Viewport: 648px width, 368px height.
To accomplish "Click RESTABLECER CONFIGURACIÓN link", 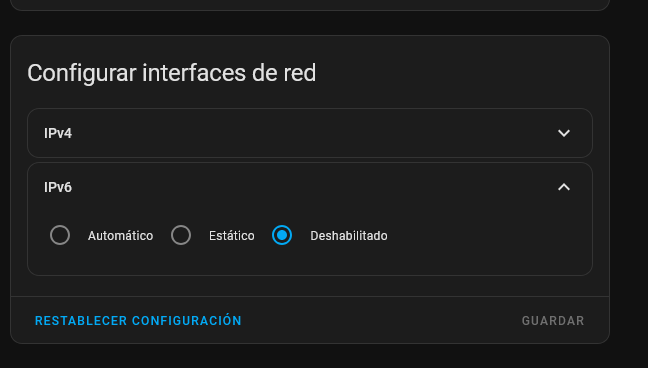I will pyautogui.click(x=138, y=320).
